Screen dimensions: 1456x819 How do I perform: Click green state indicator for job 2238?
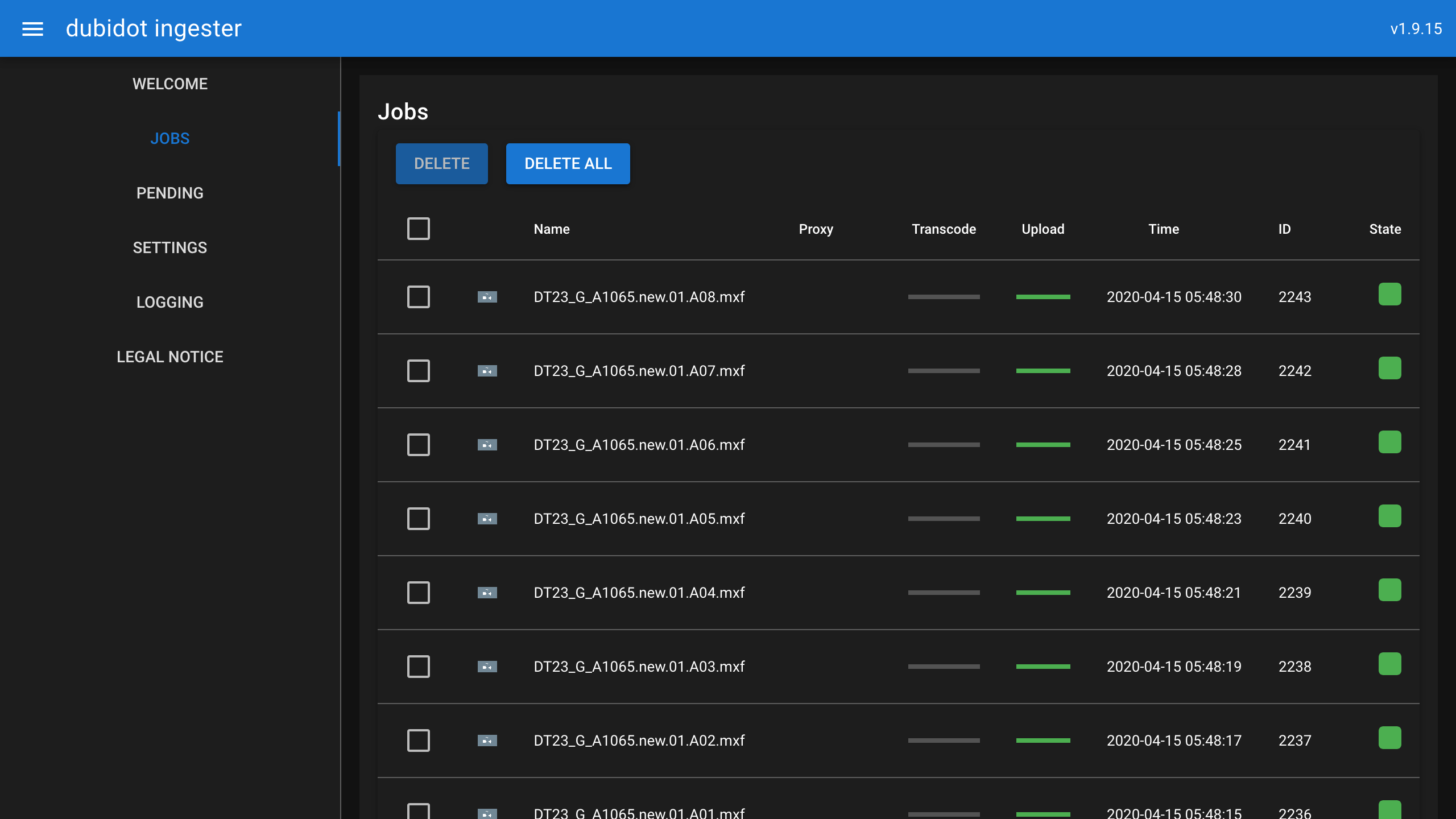[x=1389, y=664]
